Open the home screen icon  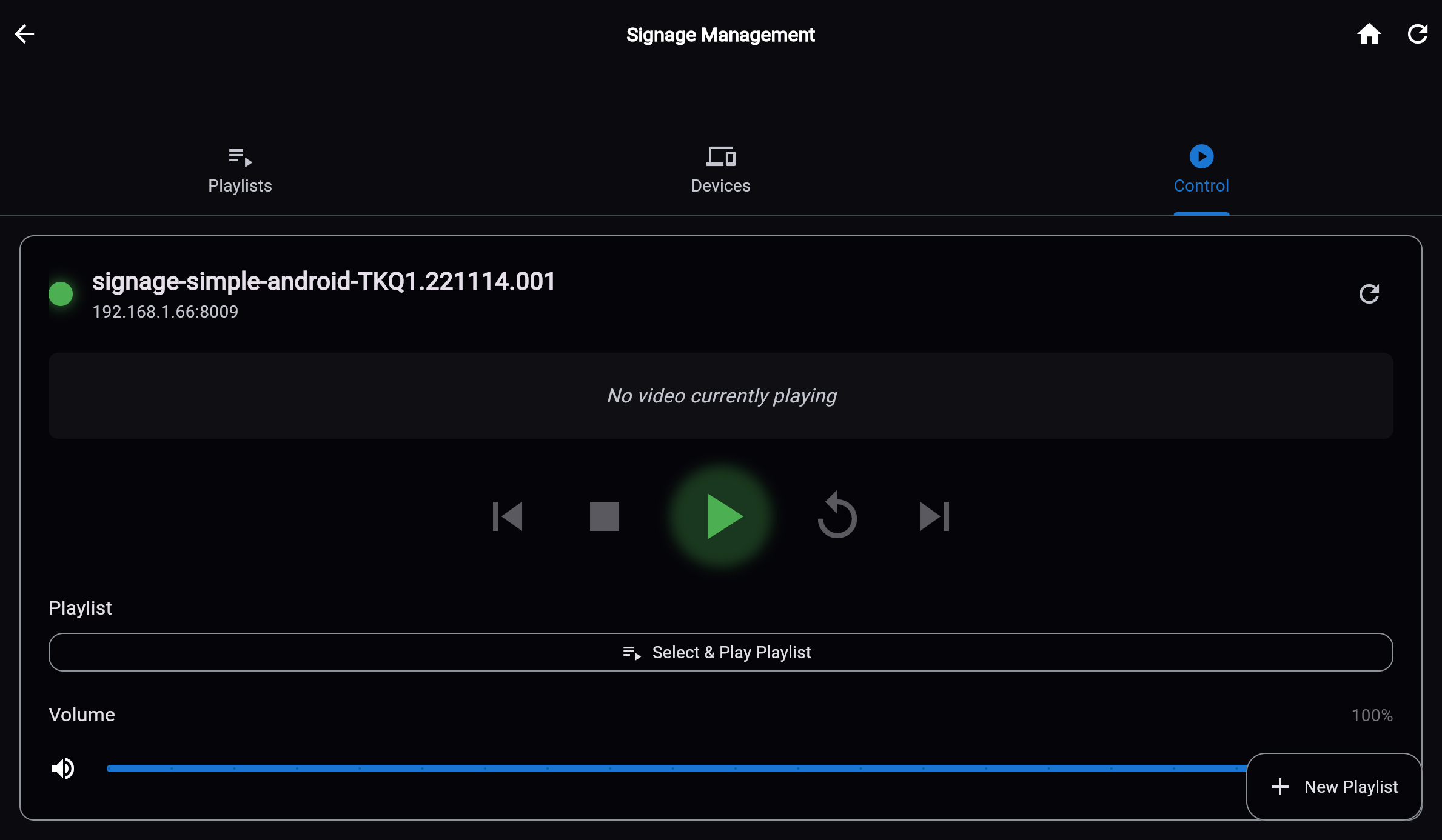[x=1369, y=34]
